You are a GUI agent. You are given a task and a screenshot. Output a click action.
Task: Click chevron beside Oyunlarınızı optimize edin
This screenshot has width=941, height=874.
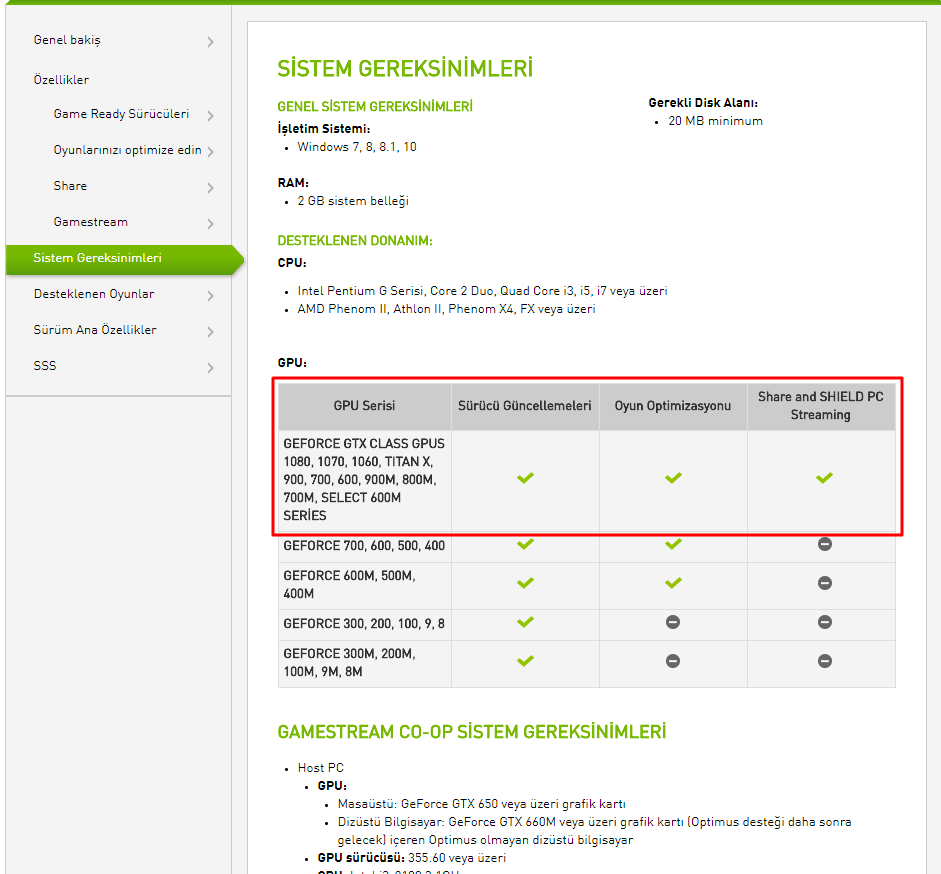coord(210,151)
